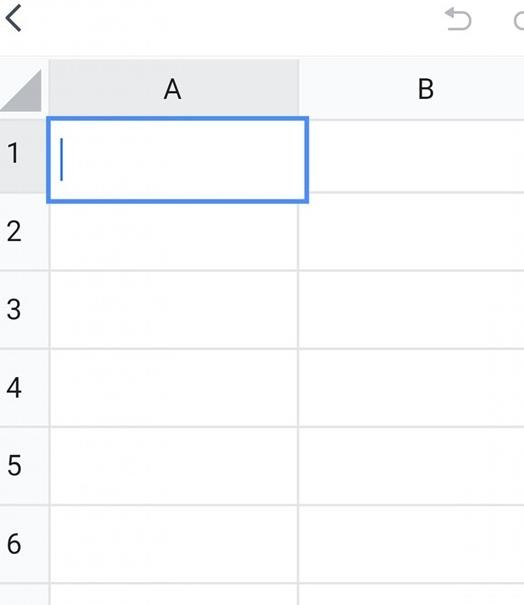Select row 4 header
The image size is (524, 605).
24,388
